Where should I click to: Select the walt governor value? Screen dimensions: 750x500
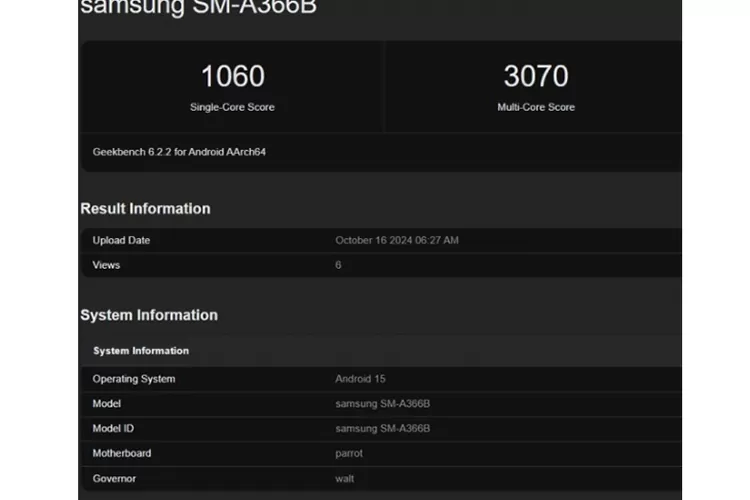(x=344, y=478)
